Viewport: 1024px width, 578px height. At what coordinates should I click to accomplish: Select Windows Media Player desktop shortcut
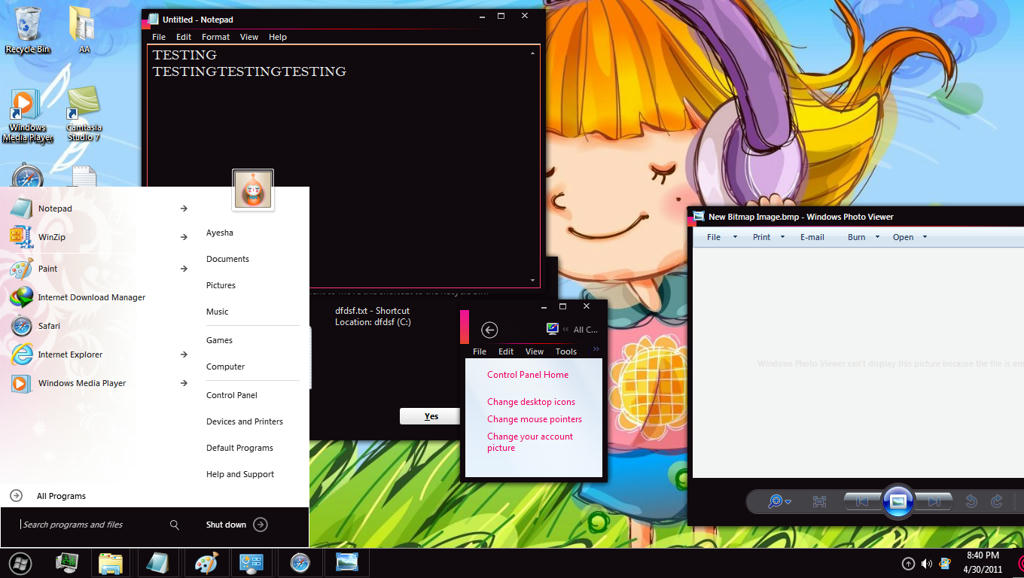click(x=27, y=116)
